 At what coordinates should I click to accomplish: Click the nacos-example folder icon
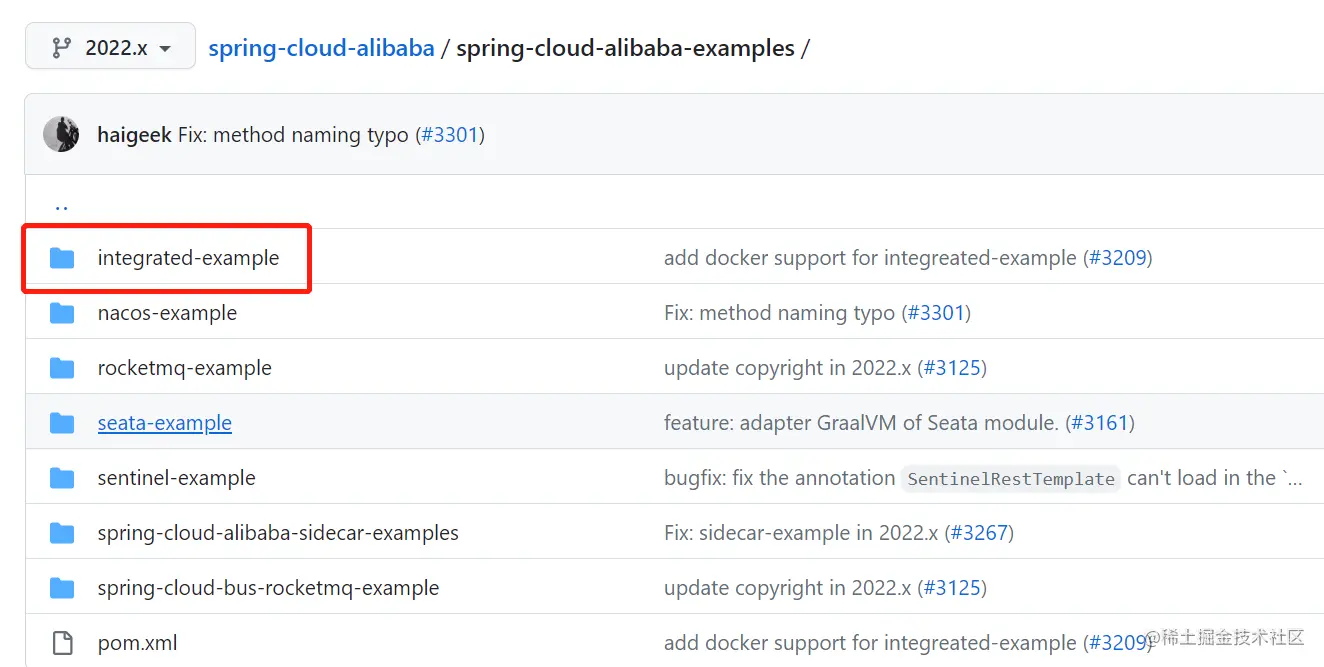click(62, 313)
